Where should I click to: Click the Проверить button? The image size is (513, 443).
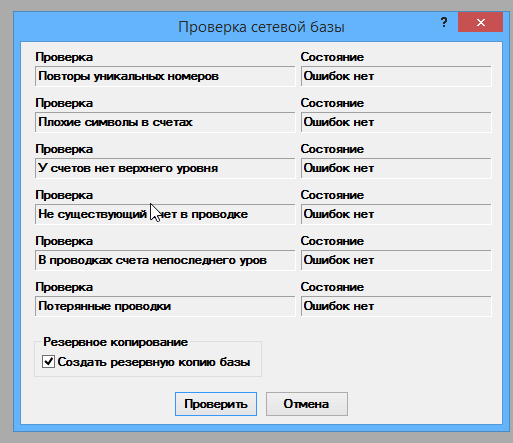[216, 404]
